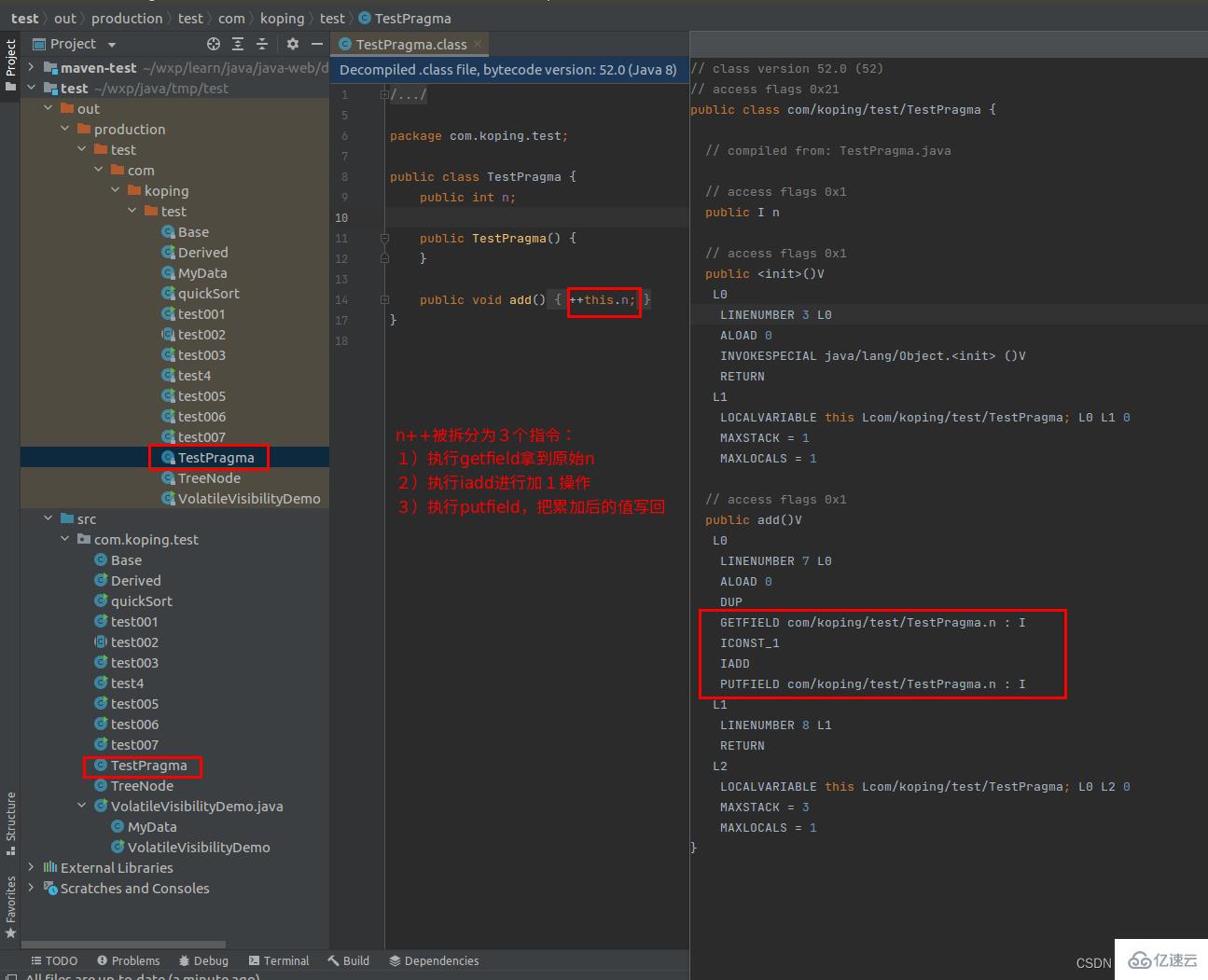Open Project panel settings via gear icon
Viewport: 1208px width, 980px height.
point(292,43)
